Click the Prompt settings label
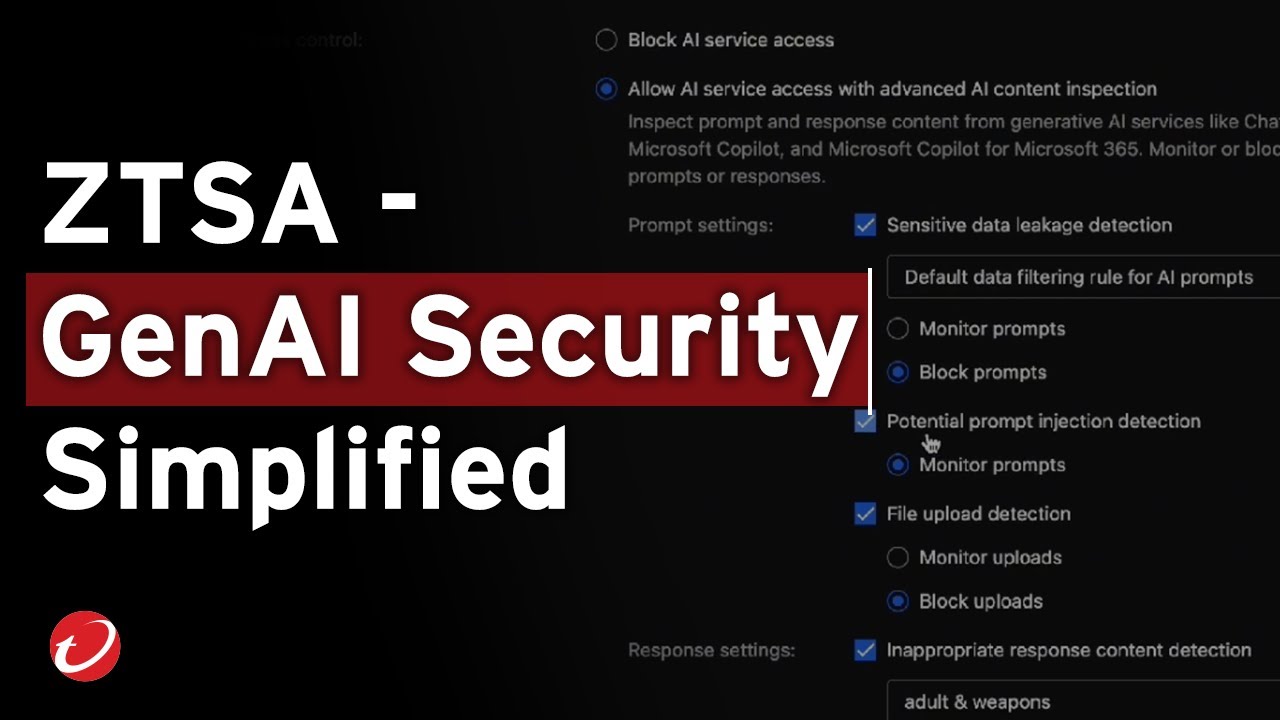The width and height of the screenshot is (1280, 720). click(x=700, y=226)
